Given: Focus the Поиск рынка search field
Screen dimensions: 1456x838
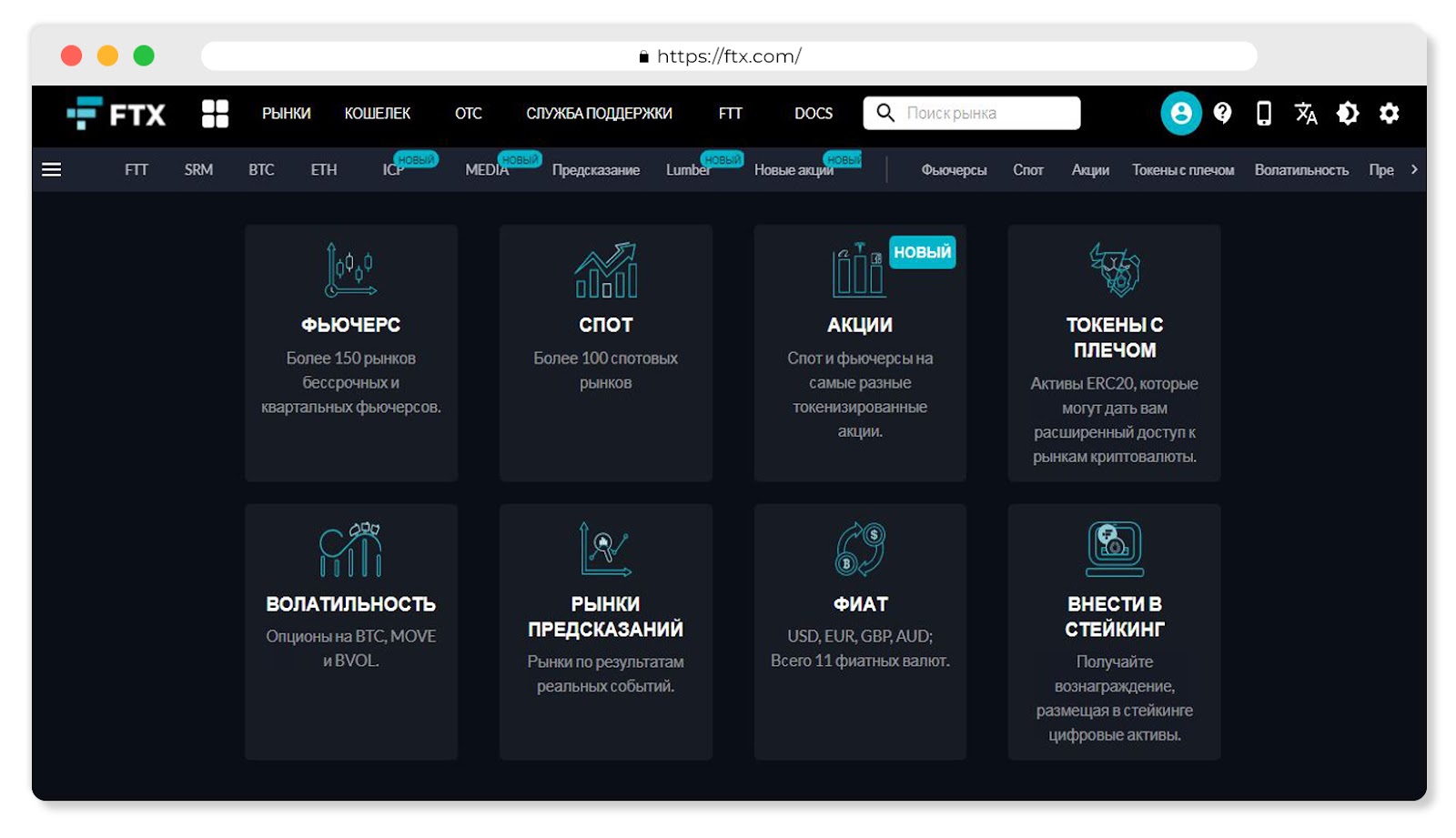Looking at the screenshot, I should pos(972,113).
